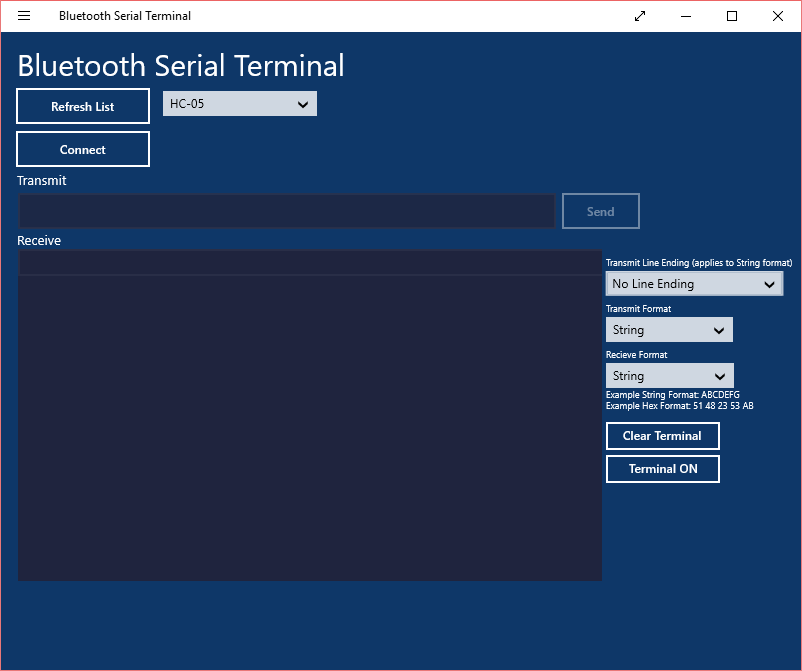Click the Transmit Line Ending label
802x671 pixels.
pos(699,263)
